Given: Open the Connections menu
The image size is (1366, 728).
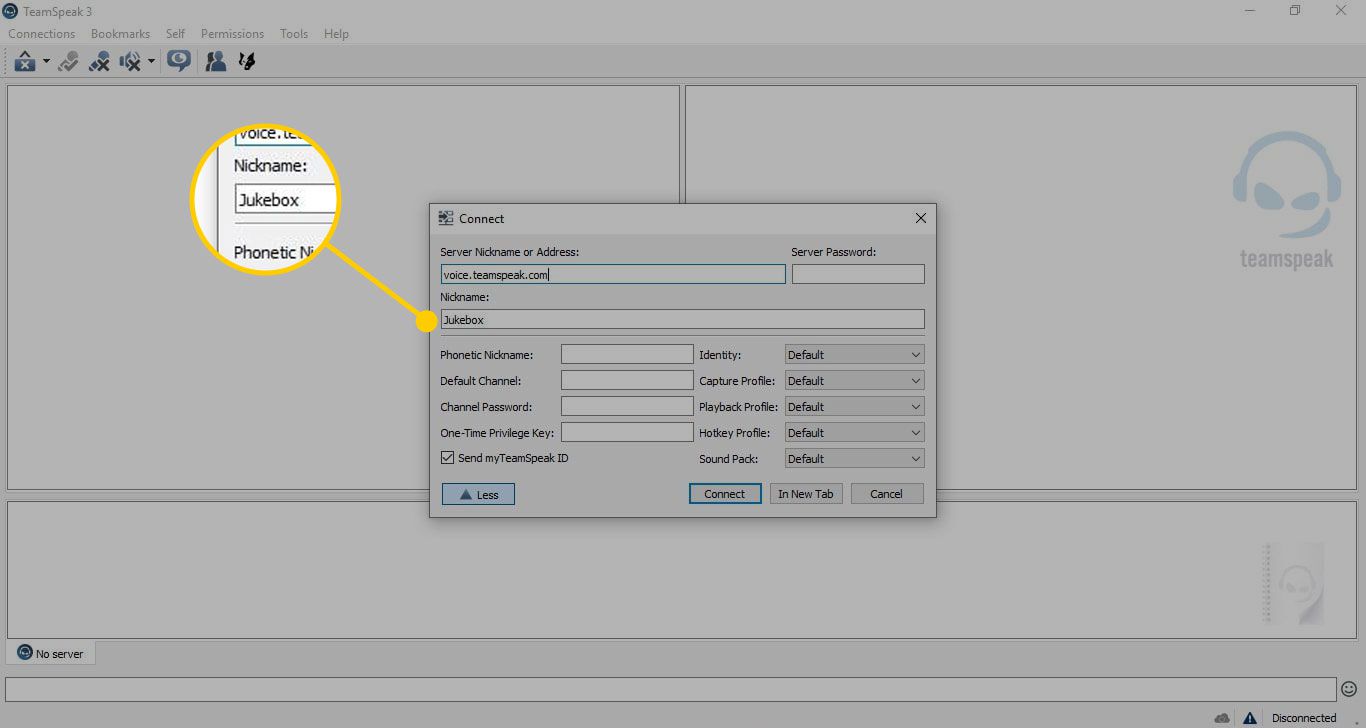Looking at the screenshot, I should 42,34.
